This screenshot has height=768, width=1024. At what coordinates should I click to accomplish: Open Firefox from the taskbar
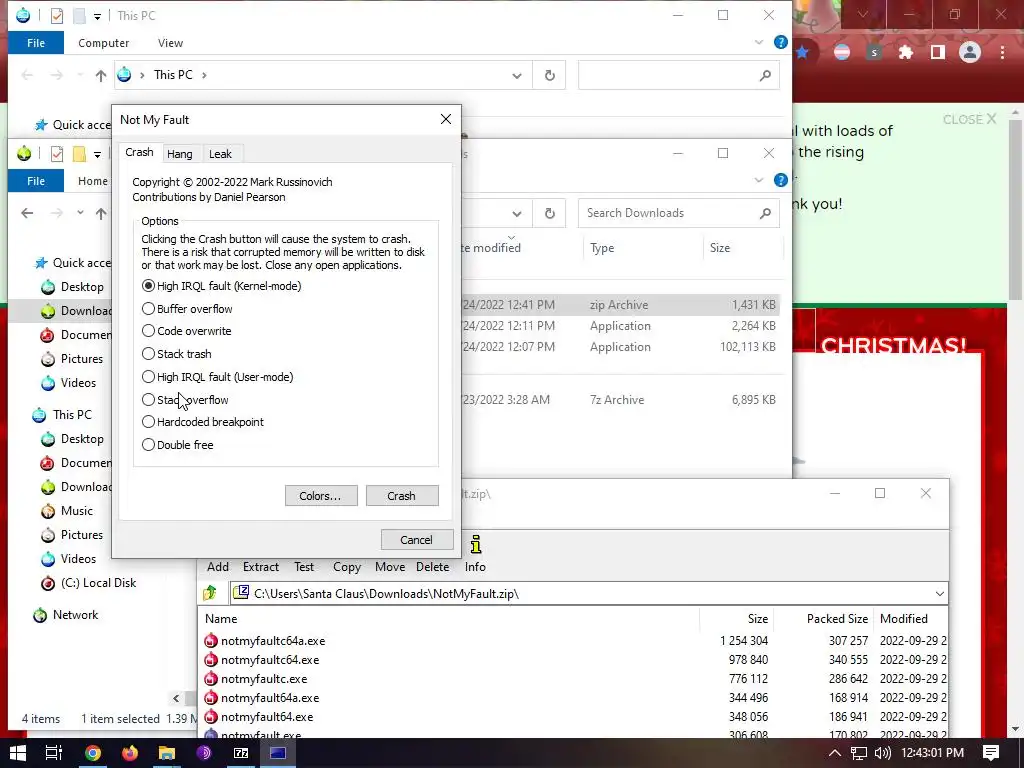pos(130,753)
